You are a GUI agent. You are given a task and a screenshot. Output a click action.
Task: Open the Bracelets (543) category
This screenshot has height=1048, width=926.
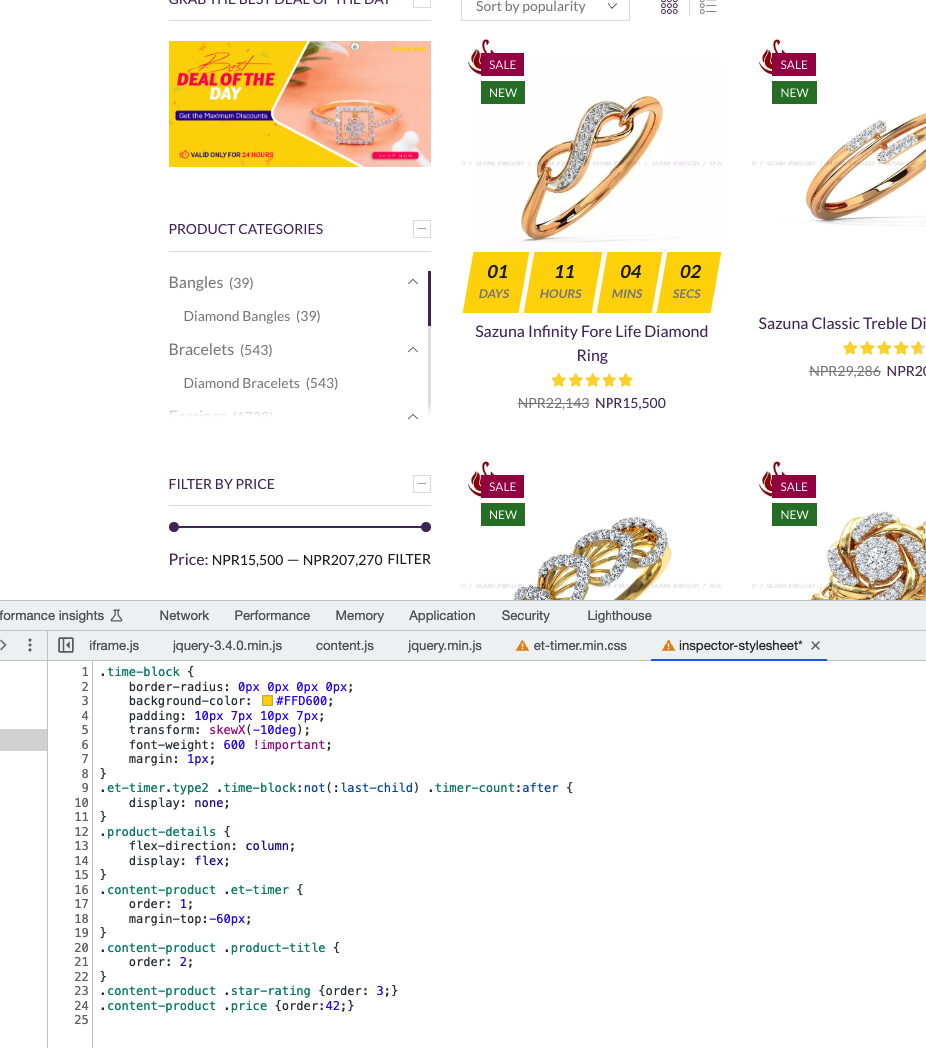[221, 350]
